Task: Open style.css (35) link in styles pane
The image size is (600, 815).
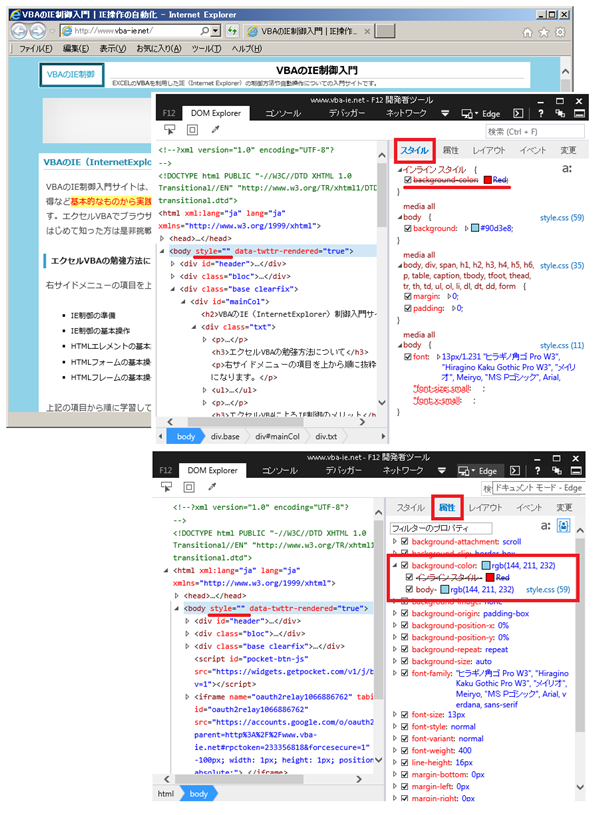Action: tap(562, 266)
